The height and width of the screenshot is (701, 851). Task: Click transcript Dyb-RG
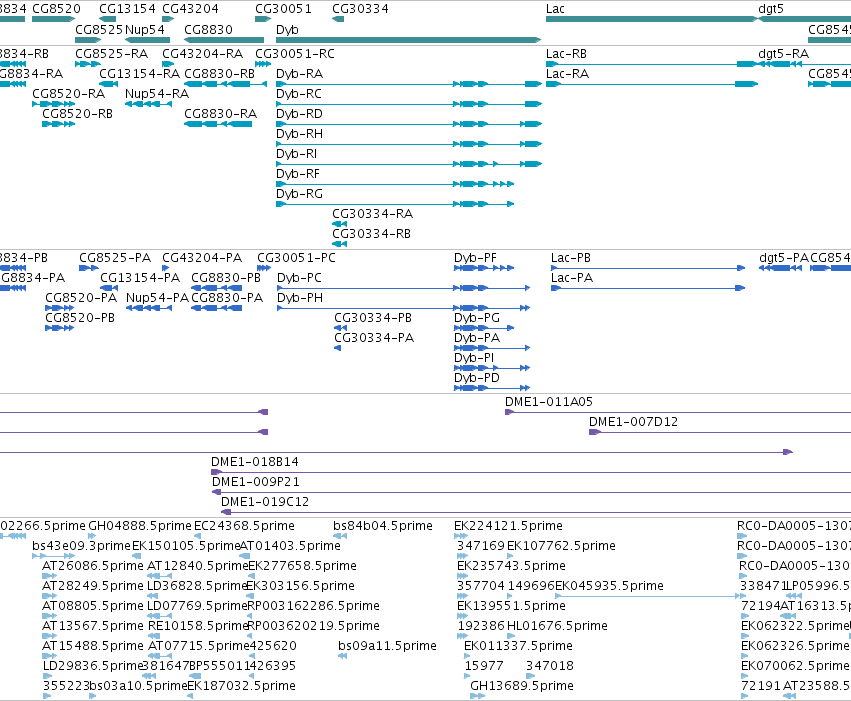[299, 194]
